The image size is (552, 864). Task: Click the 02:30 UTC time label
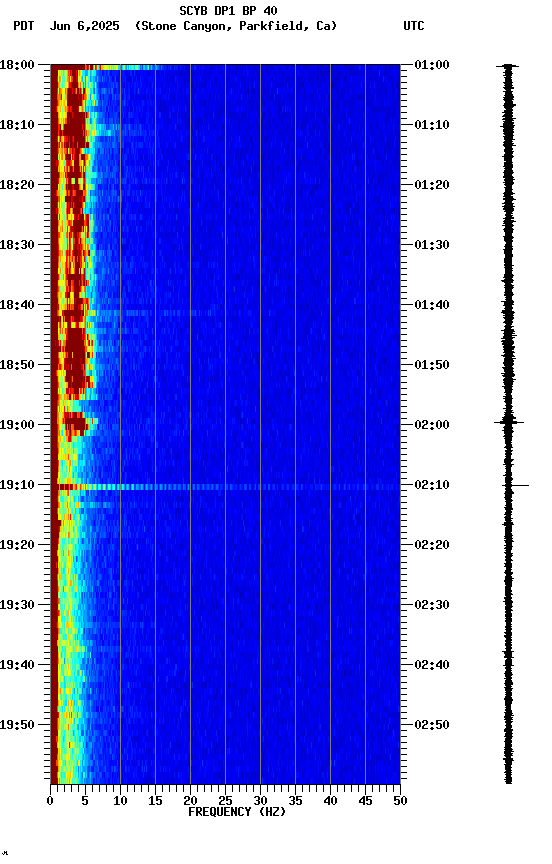coord(432,605)
